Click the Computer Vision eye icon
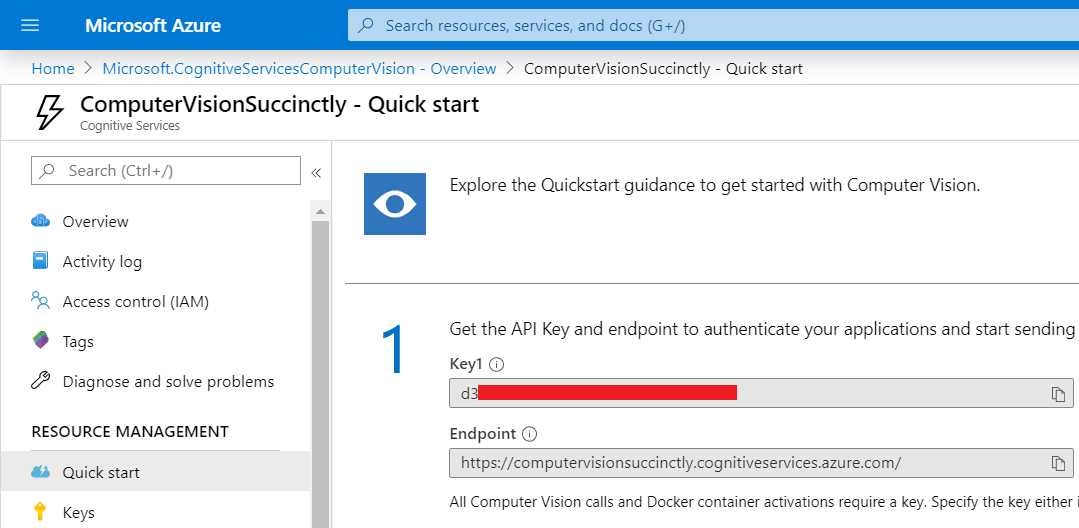The height and width of the screenshot is (528, 1079). pos(394,204)
